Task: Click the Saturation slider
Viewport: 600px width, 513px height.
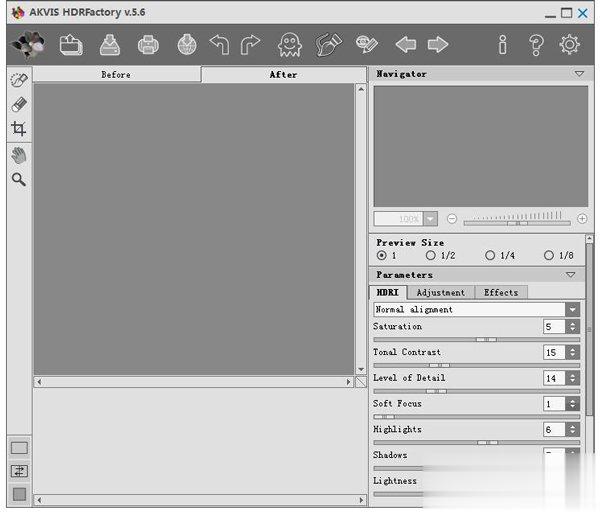Action: coord(476,339)
